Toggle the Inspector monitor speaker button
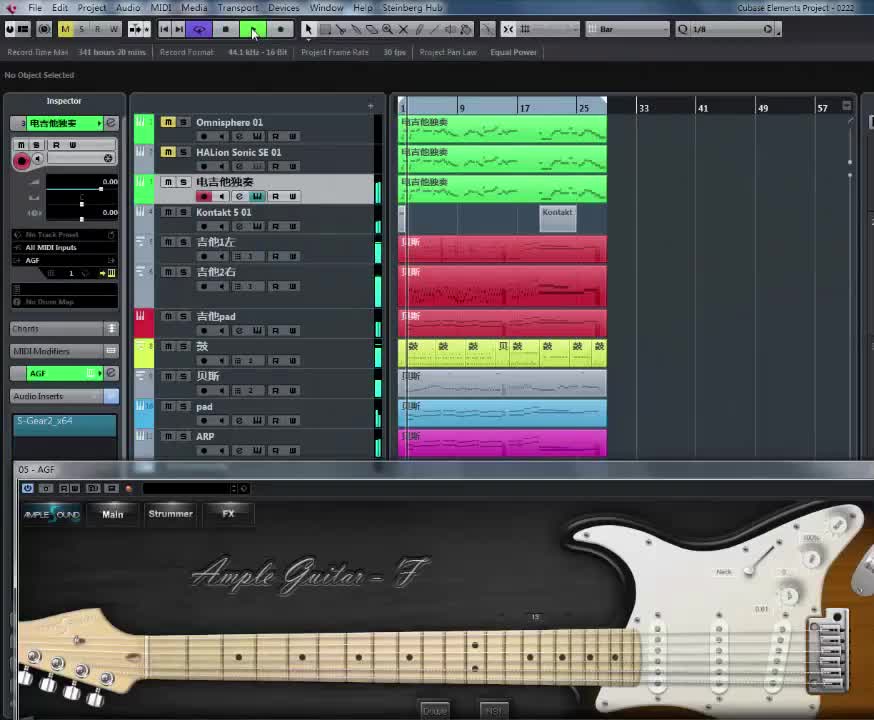 38,159
